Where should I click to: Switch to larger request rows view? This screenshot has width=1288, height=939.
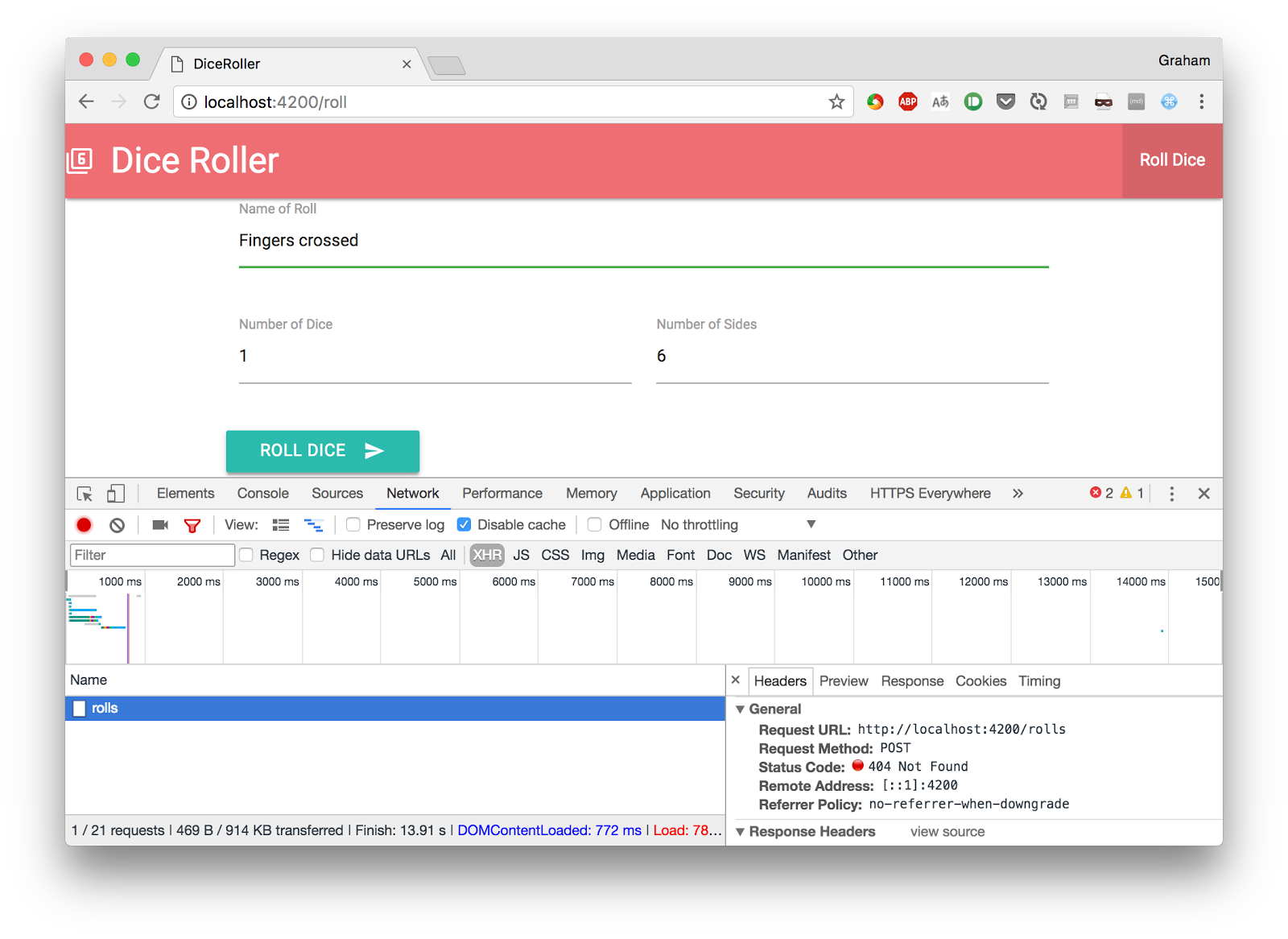tap(280, 524)
